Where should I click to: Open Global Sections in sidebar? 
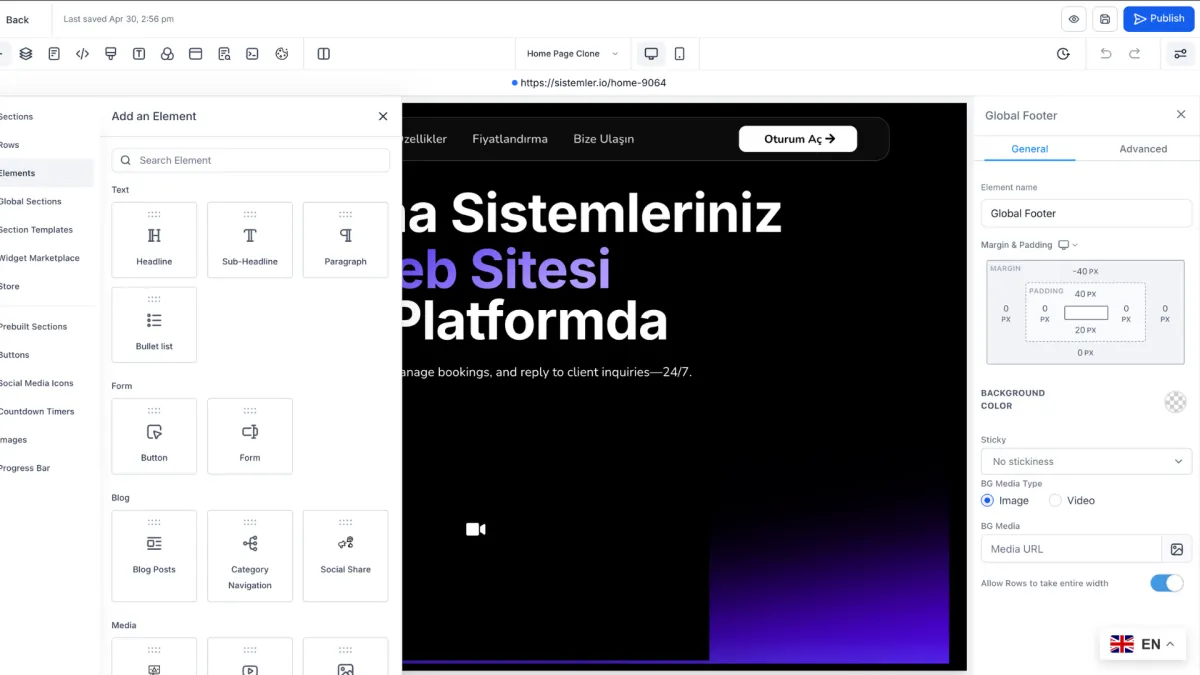pyautogui.click(x=30, y=202)
